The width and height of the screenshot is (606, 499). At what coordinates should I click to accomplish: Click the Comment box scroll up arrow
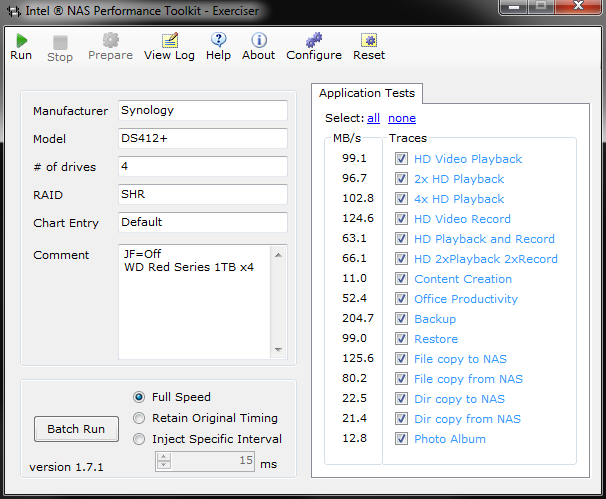(278, 255)
